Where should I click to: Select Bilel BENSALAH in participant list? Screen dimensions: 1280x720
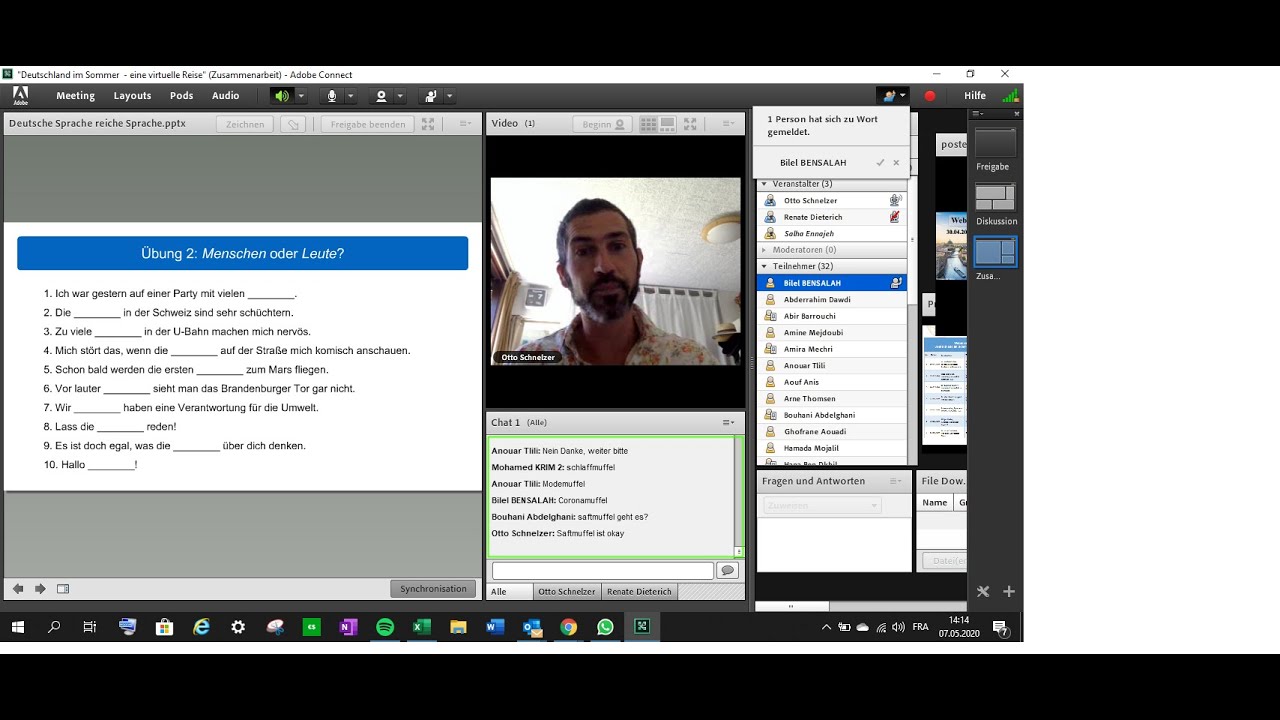[x=832, y=283]
